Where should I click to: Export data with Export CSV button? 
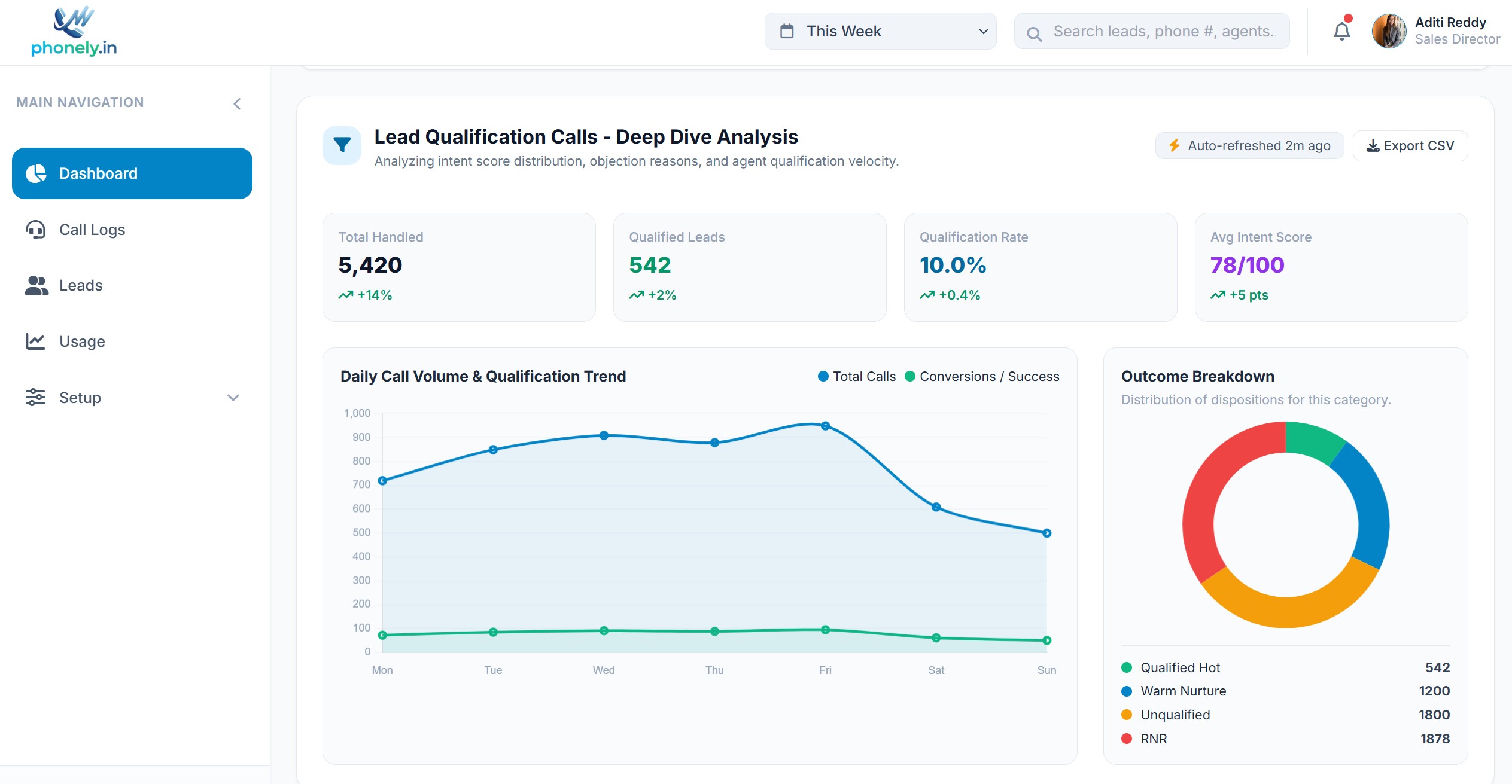click(x=1410, y=146)
